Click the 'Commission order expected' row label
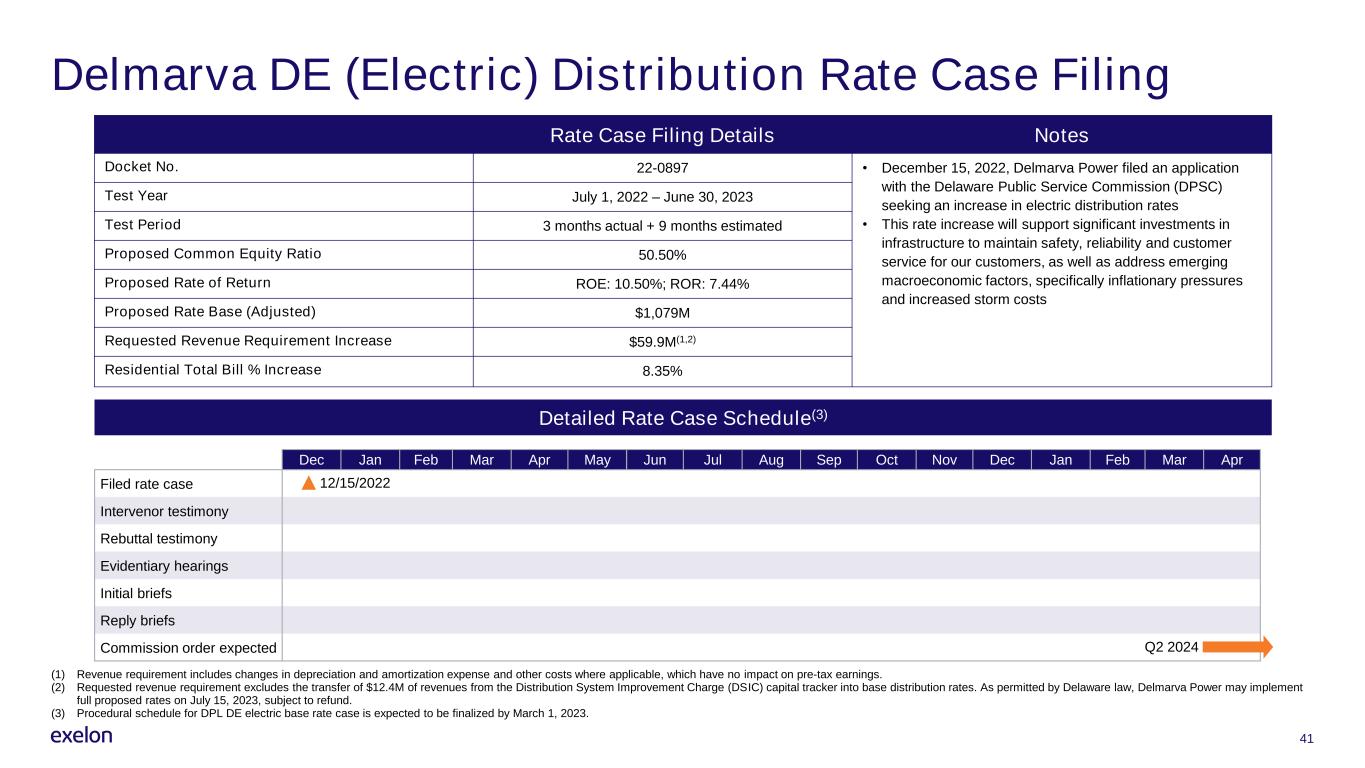Viewport: 1365px width, 768px height. click(x=188, y=647)
